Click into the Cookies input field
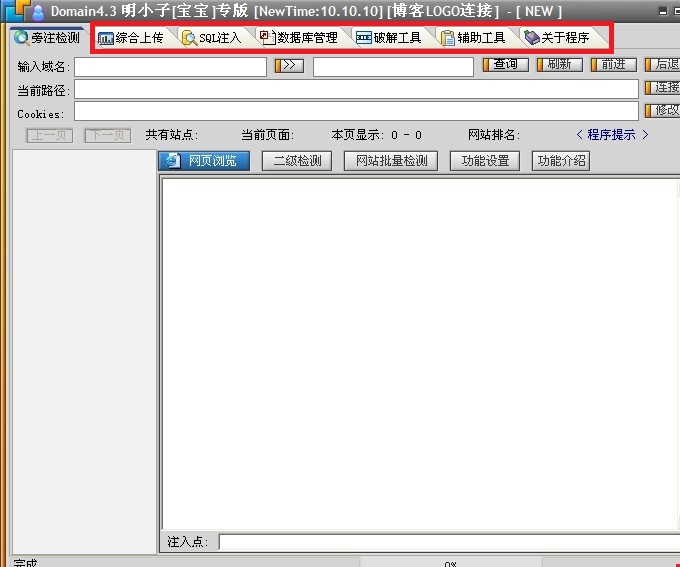The width and height of the screenshot is (680, 567). tap(355, 112)
